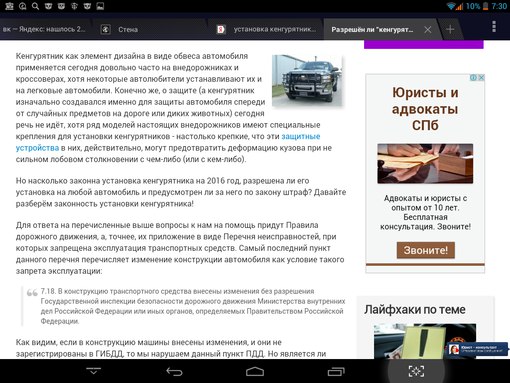This screenshot has height=383, width=510.
Task: Switch to the "Яндекс: нашлось 2..." tab
Action: 44,29
